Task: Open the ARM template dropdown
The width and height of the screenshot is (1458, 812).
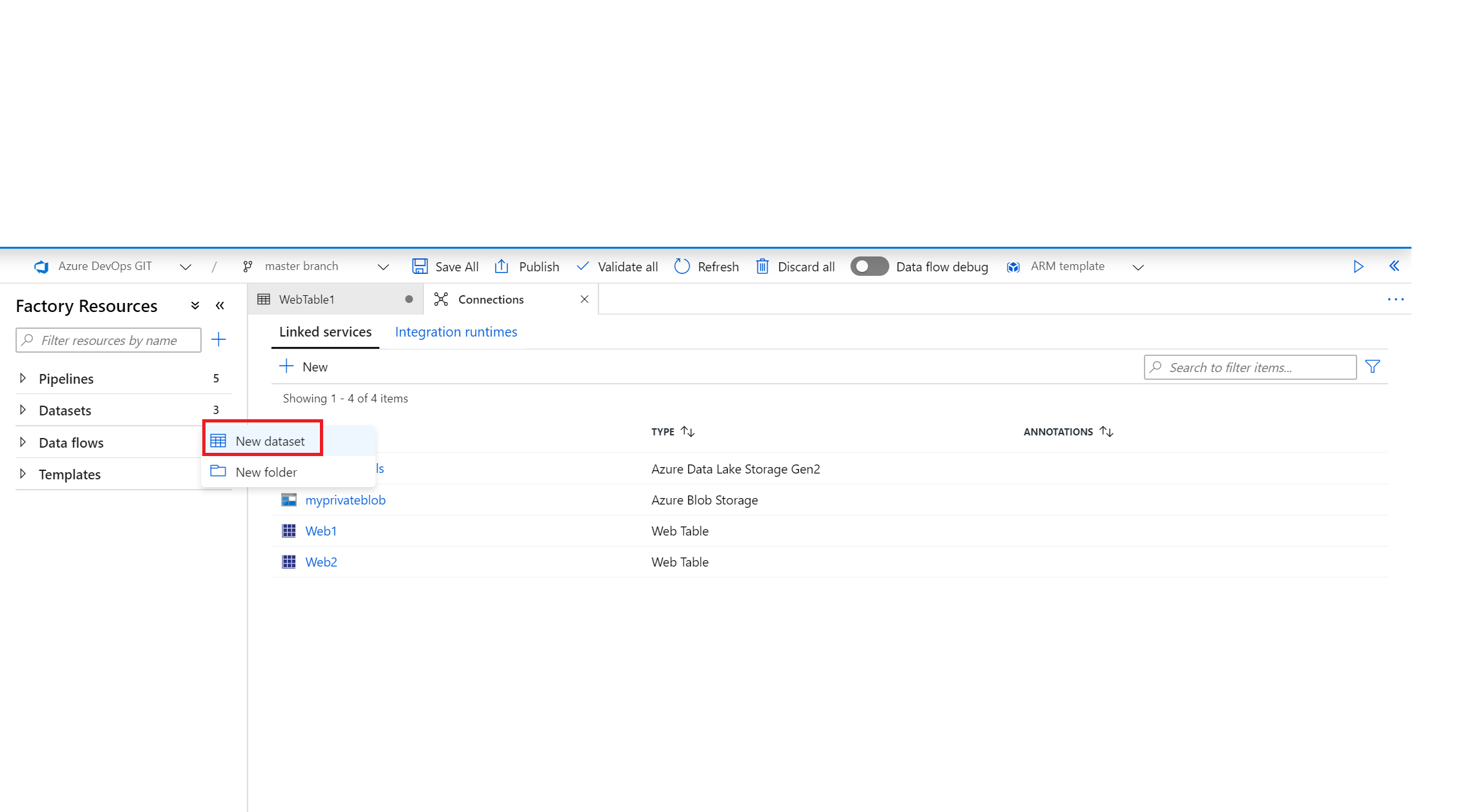Action: coord(1138,267)
